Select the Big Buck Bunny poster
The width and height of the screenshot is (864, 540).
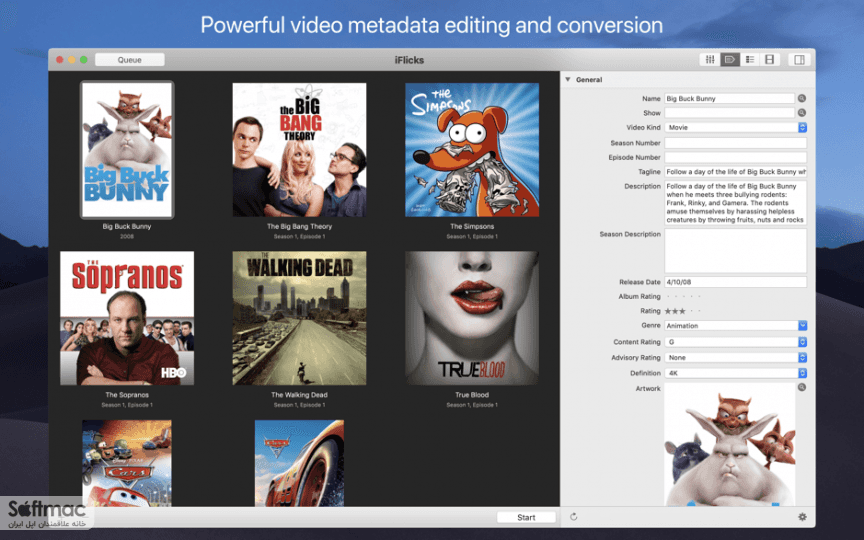tap(127, 149)
